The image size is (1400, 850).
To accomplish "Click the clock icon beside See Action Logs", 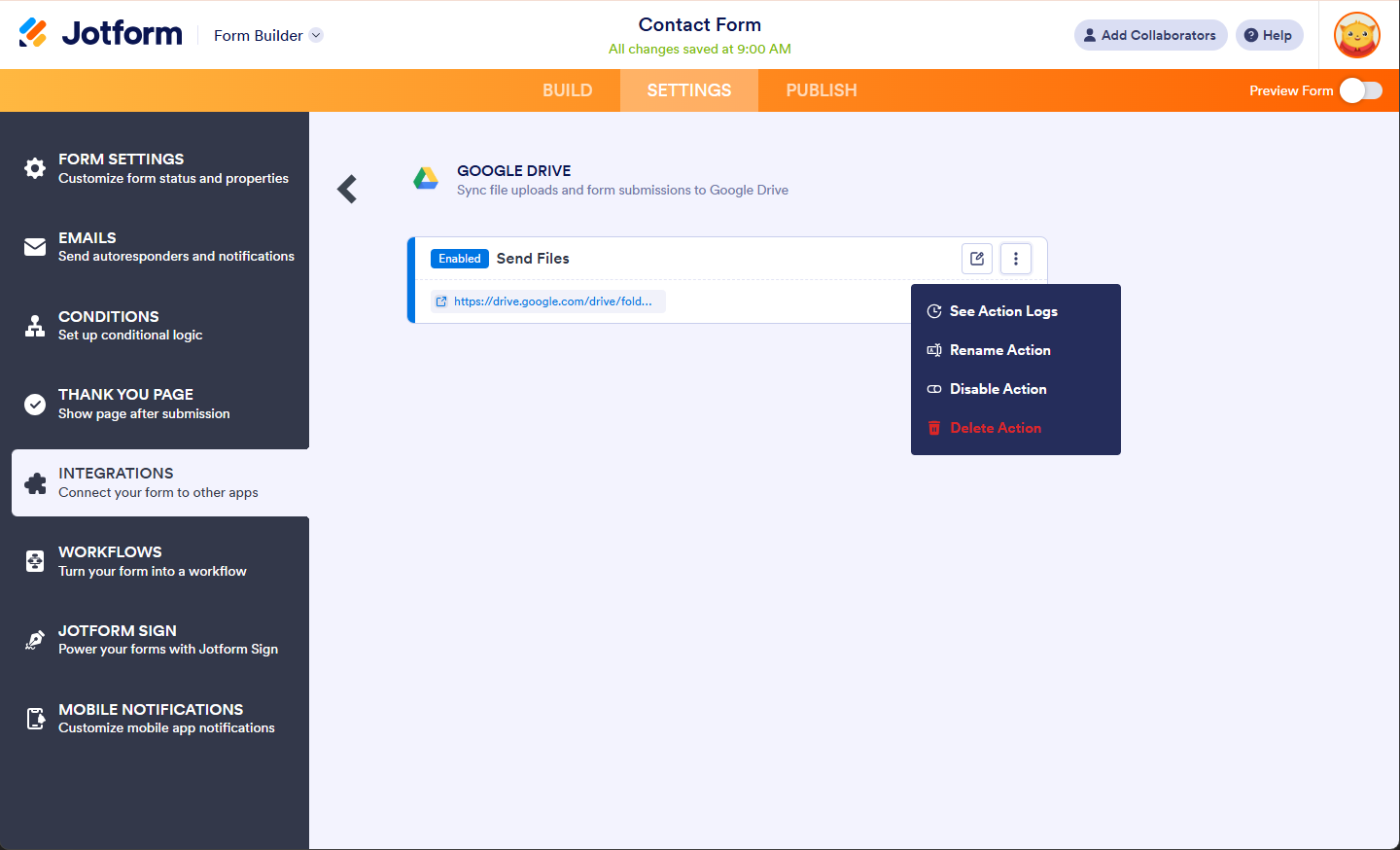I will (934, 311).
